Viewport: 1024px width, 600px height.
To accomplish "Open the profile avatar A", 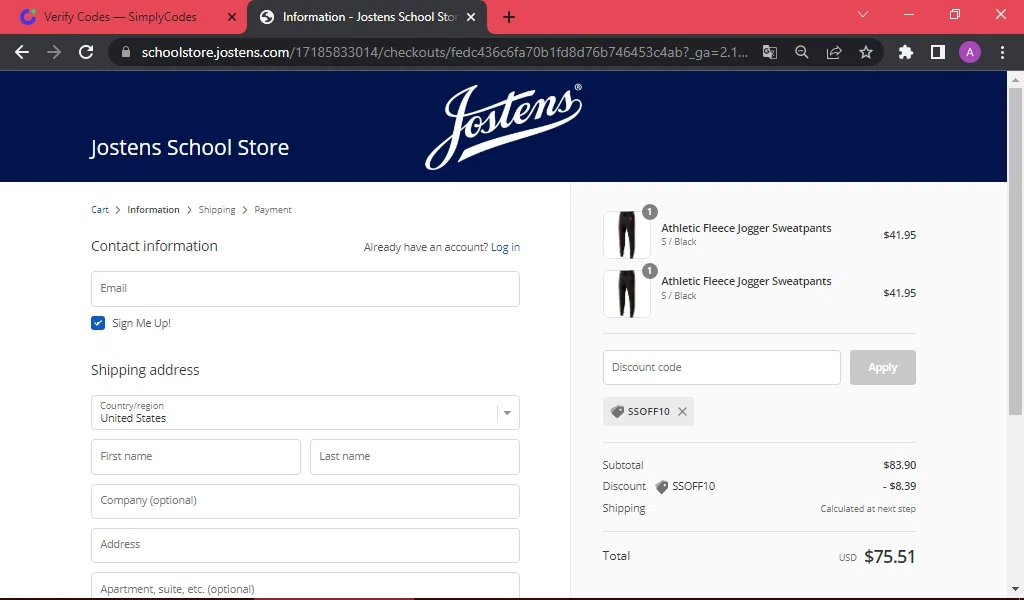I will (x=970, y=52).
